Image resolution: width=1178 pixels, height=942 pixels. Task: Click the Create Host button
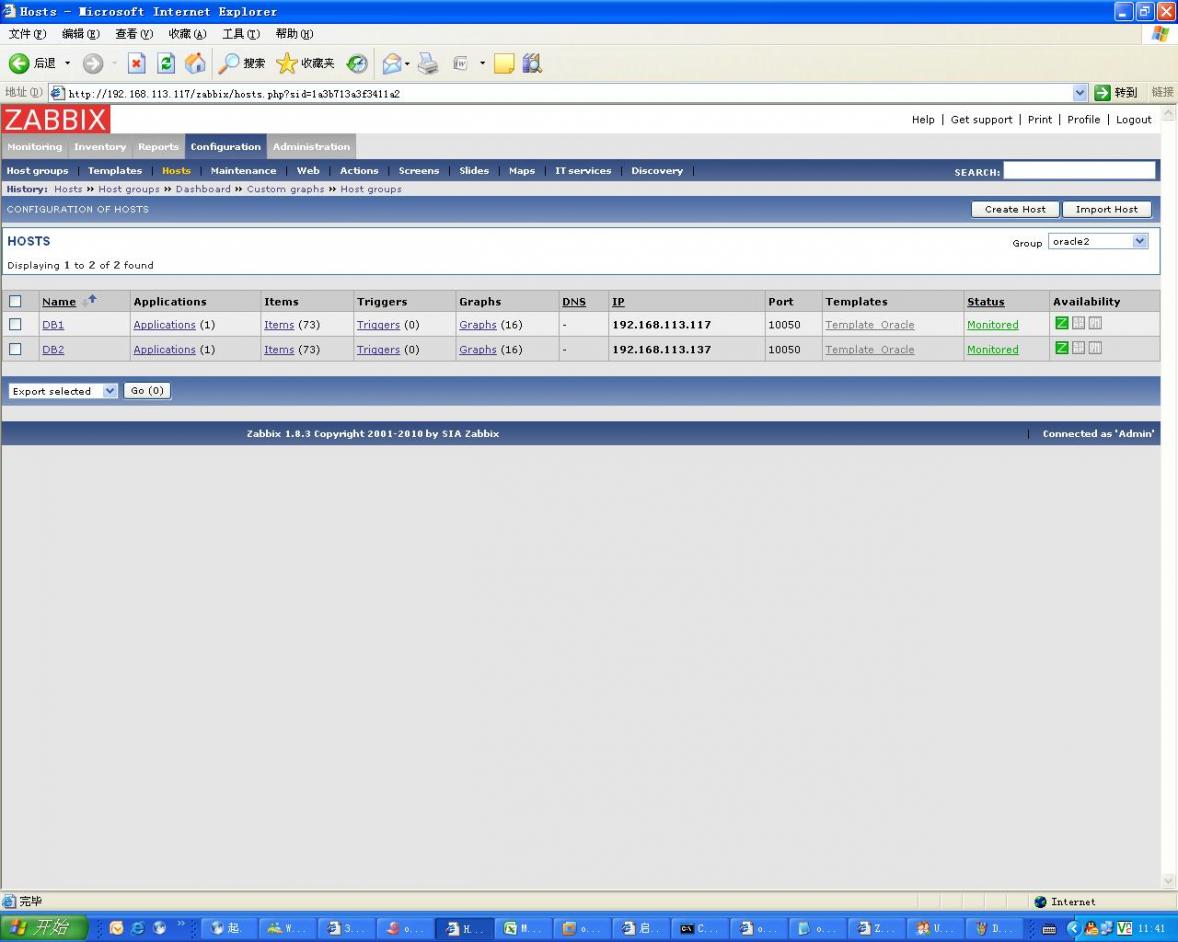coord(1015,210)
